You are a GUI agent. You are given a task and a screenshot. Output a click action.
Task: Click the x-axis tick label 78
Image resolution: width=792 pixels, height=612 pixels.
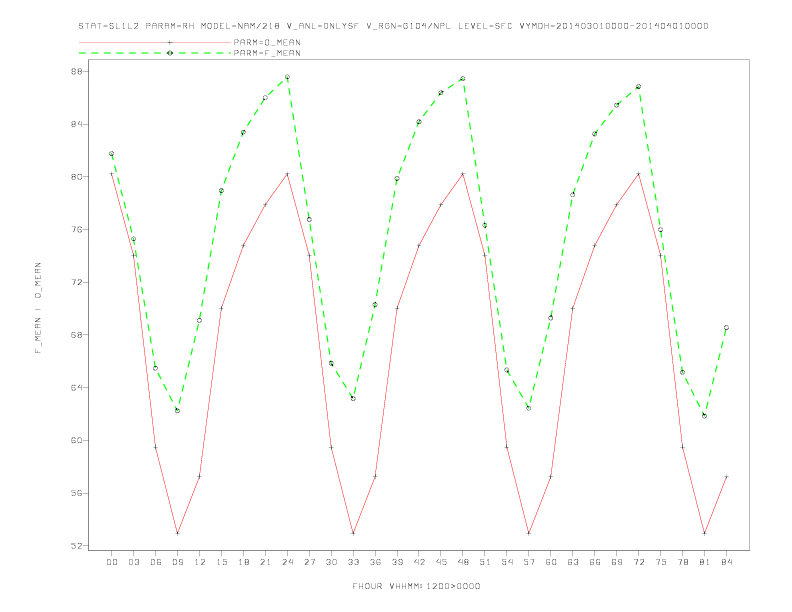point(682,562)
